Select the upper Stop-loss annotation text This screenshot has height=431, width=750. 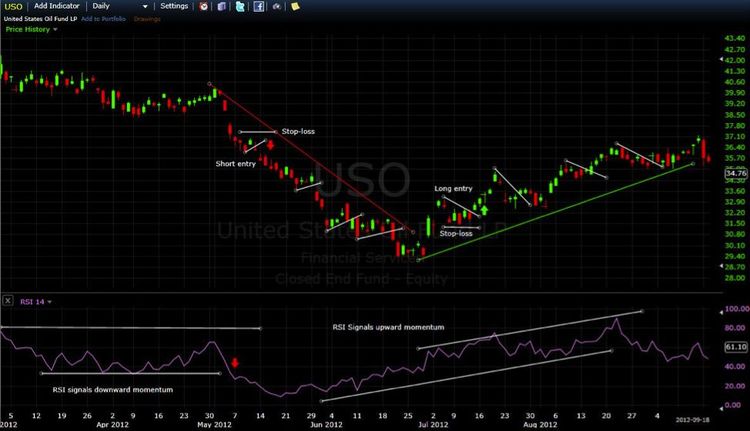click(298, 131)
